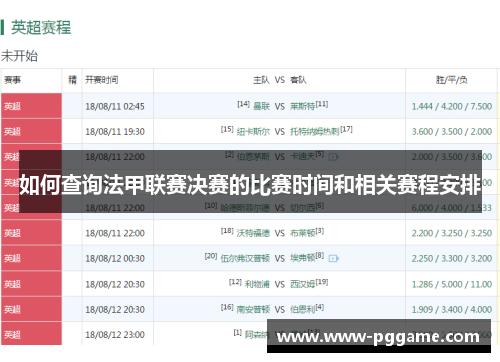This screenshot has width=500, height=362.
Task: Open 莱斯特 team link
Action: click(302, 106)
